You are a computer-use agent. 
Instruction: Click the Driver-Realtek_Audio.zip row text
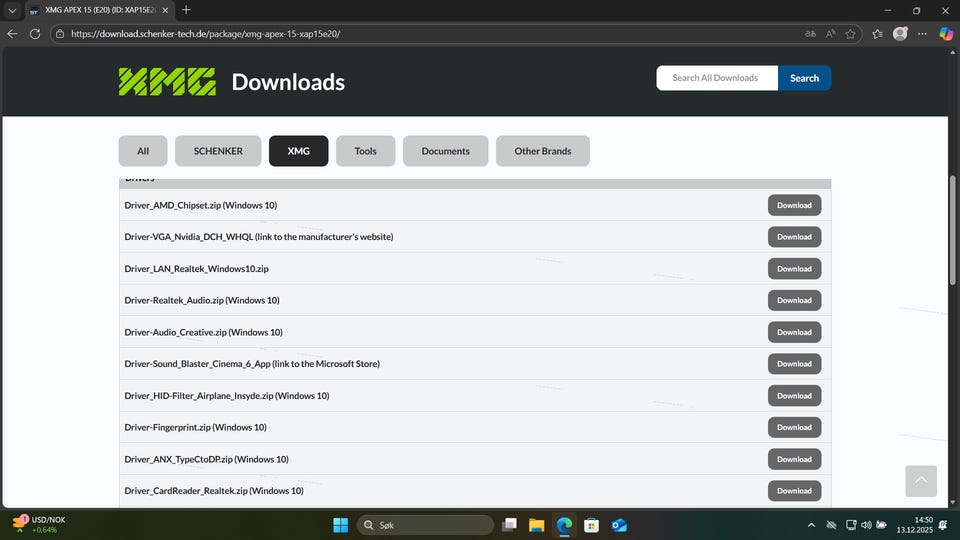coord(201,301)
